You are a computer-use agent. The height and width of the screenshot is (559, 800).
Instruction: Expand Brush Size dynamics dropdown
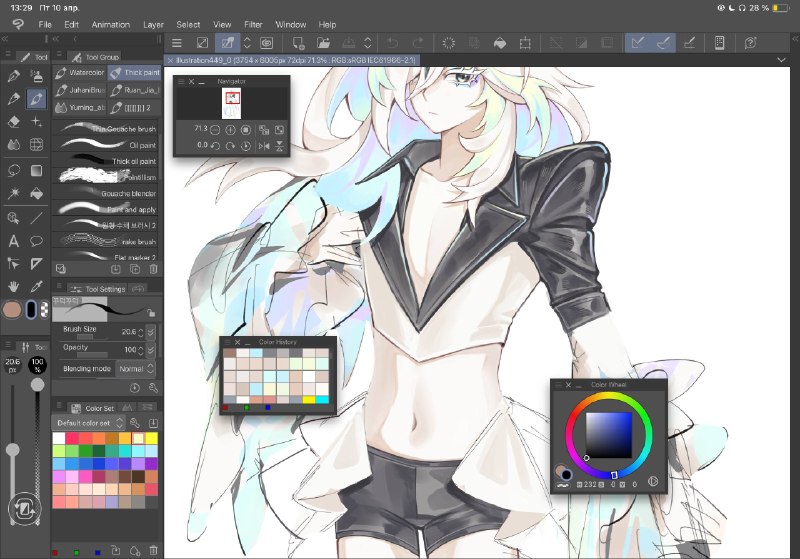pos(151,332)
